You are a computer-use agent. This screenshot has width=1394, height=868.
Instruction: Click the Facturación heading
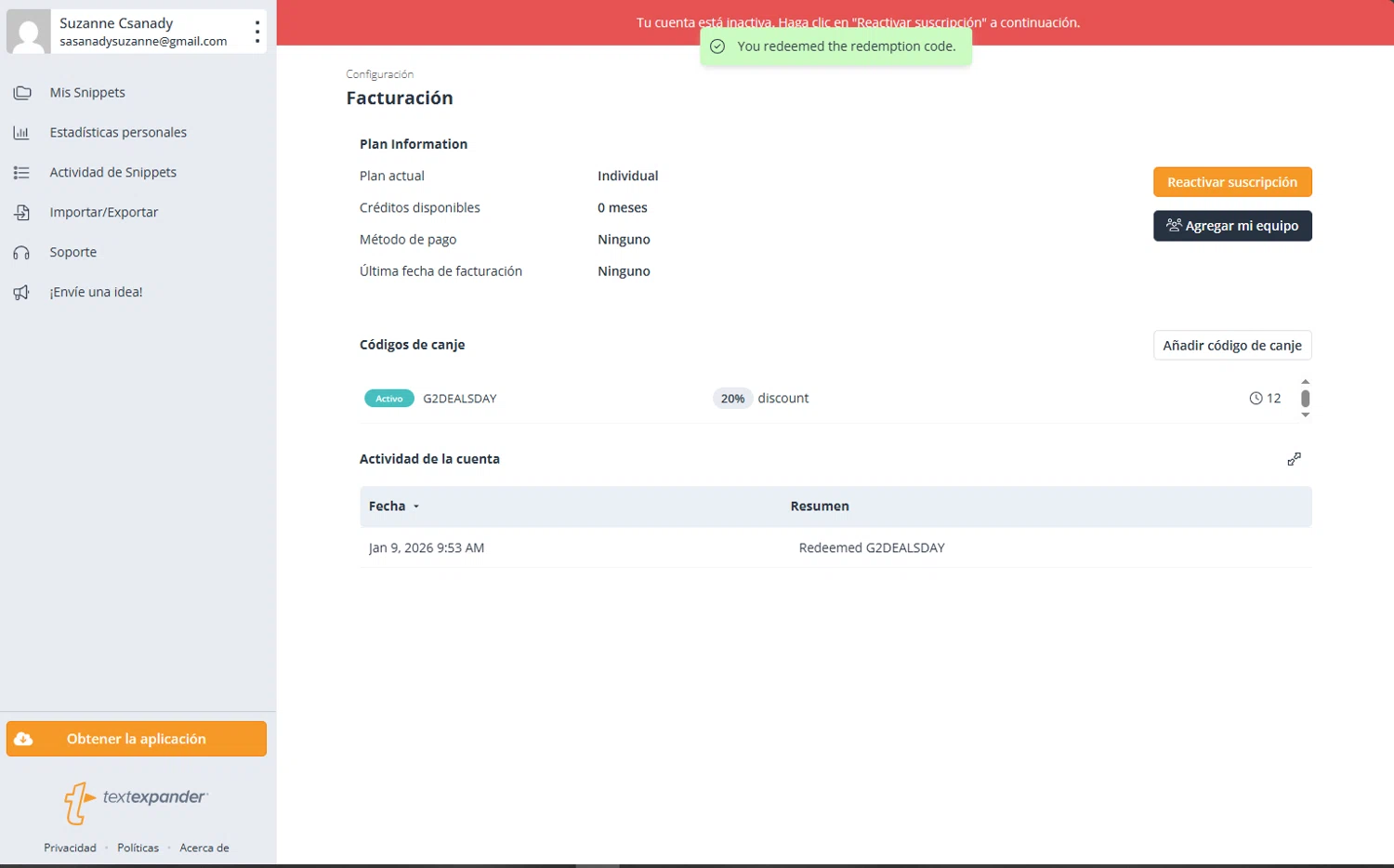coord(400,99)
